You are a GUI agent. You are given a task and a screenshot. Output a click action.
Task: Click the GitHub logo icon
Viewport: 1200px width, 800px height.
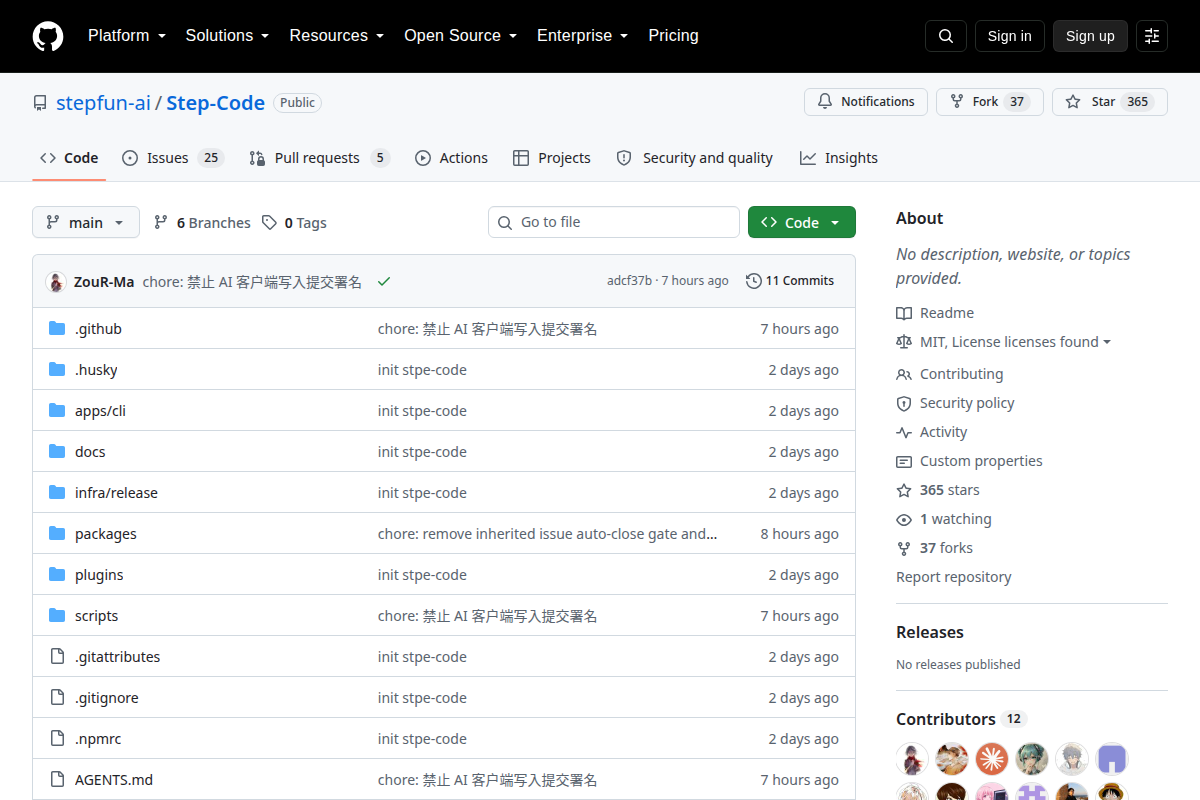click(x=48, y=36)
